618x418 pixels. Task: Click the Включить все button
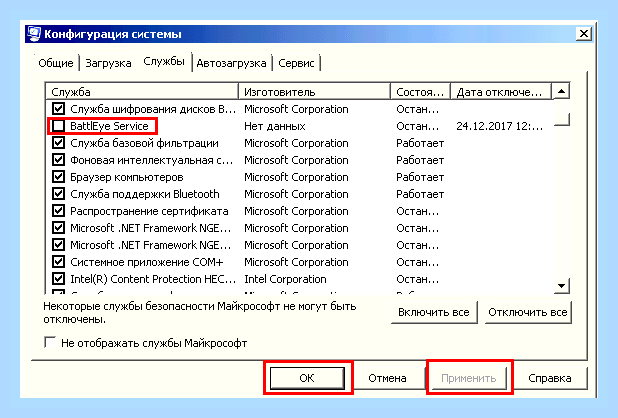(434, 312)
